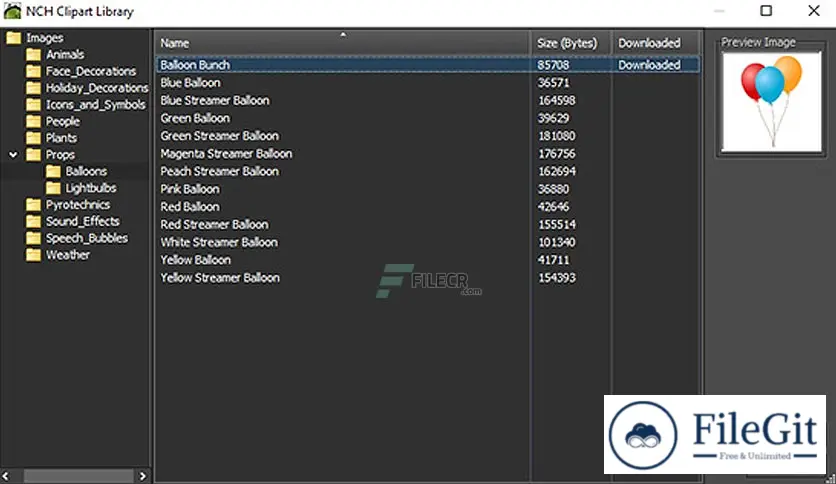This screenshot has width=836, height=484.
Task: Select the Lightbulbs subfolder label
Action: pyautogui.click(x=91, y=188)
